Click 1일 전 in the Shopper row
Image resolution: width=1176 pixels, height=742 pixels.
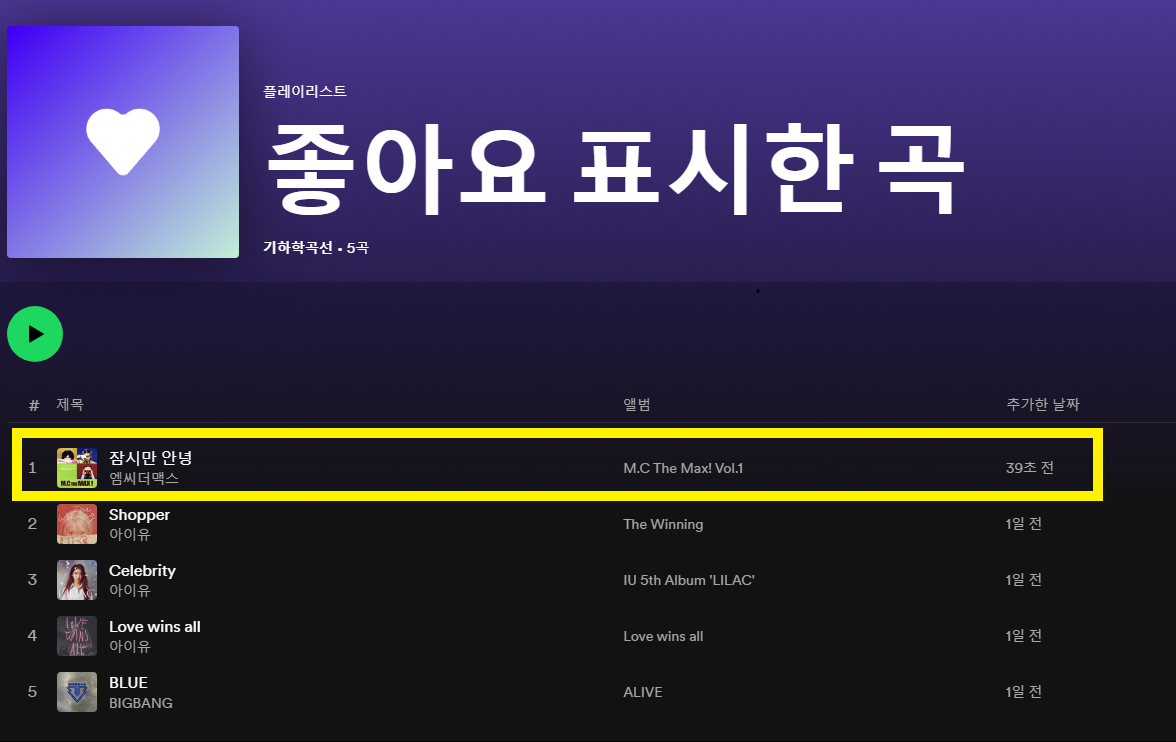pos(1024,524)
